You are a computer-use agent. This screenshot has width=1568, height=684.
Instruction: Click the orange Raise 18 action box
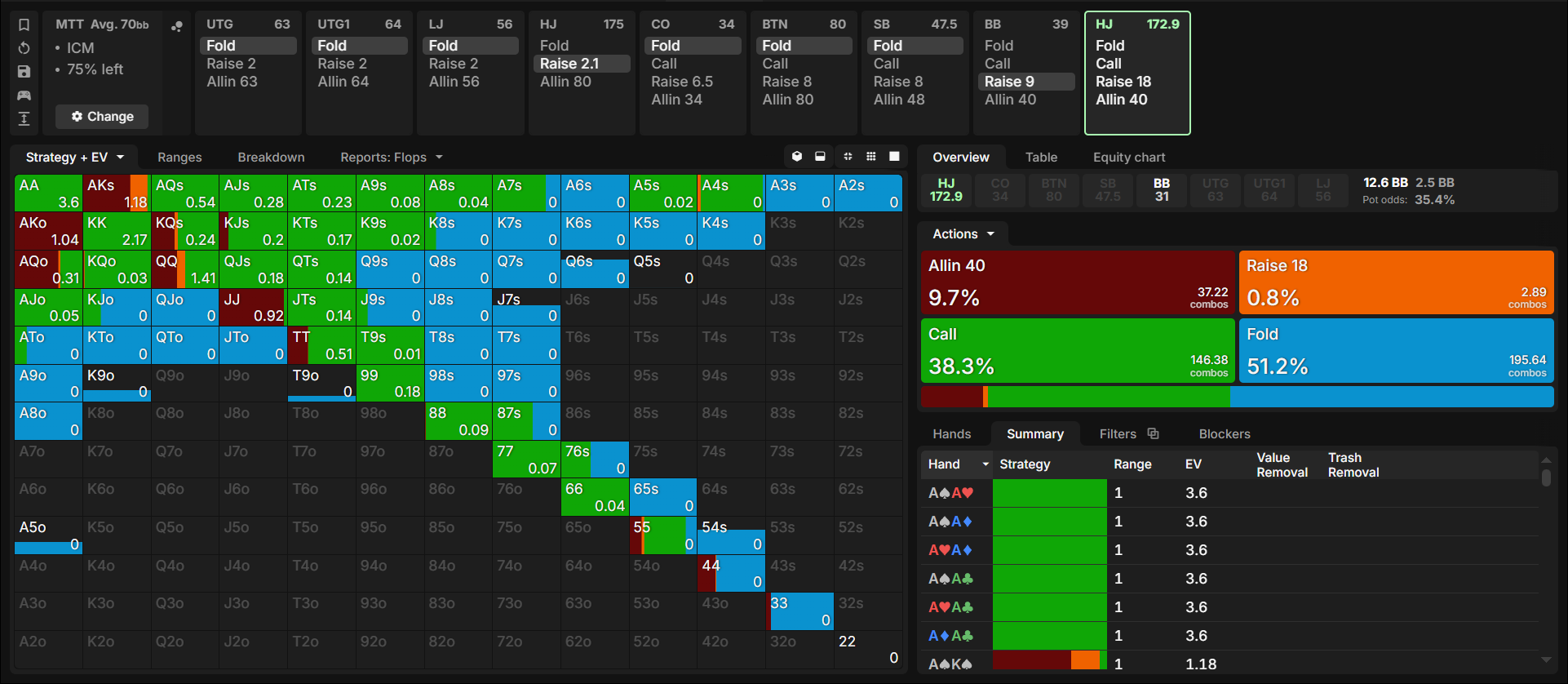[1397, 282]
